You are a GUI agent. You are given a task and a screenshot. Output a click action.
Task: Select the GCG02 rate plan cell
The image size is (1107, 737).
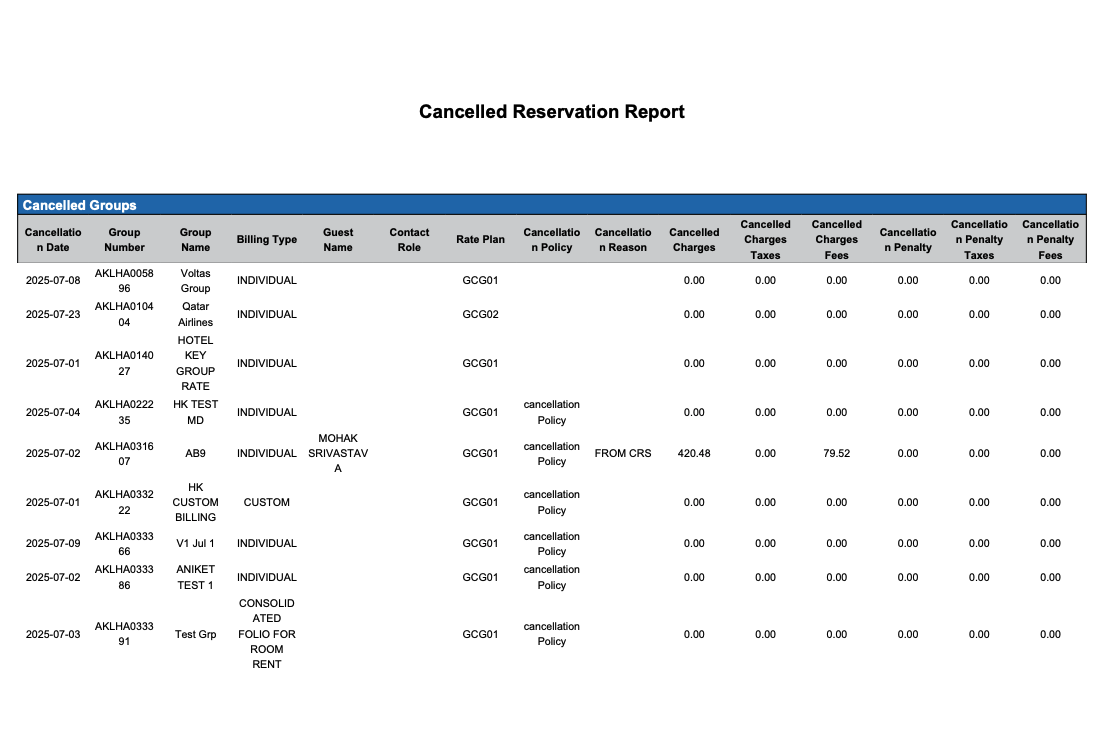pyautogui.click(x=480, y=314)
